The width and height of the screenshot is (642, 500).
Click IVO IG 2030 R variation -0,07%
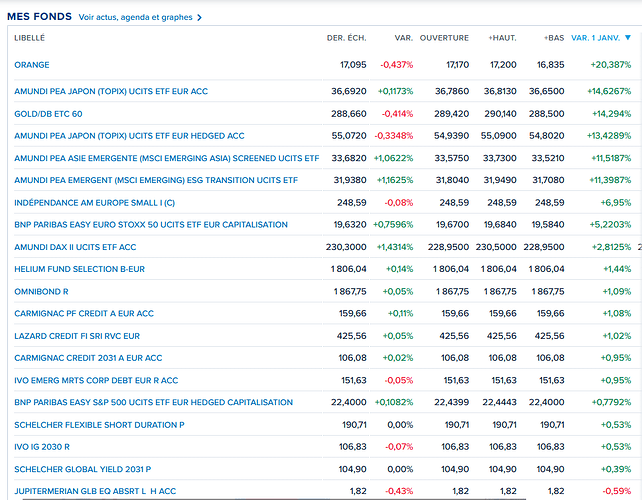(399, 447)
